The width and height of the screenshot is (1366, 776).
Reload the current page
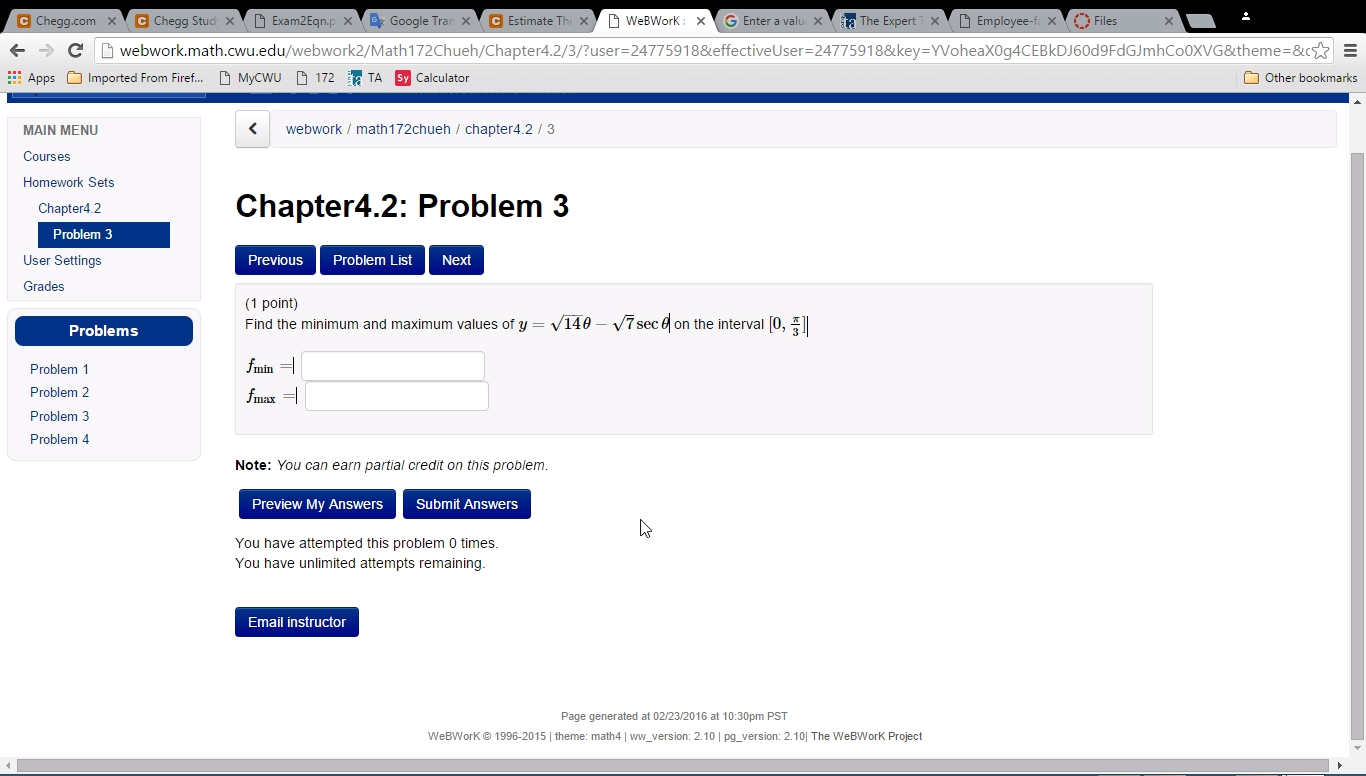pyautogui.click(x=75, y=49)
